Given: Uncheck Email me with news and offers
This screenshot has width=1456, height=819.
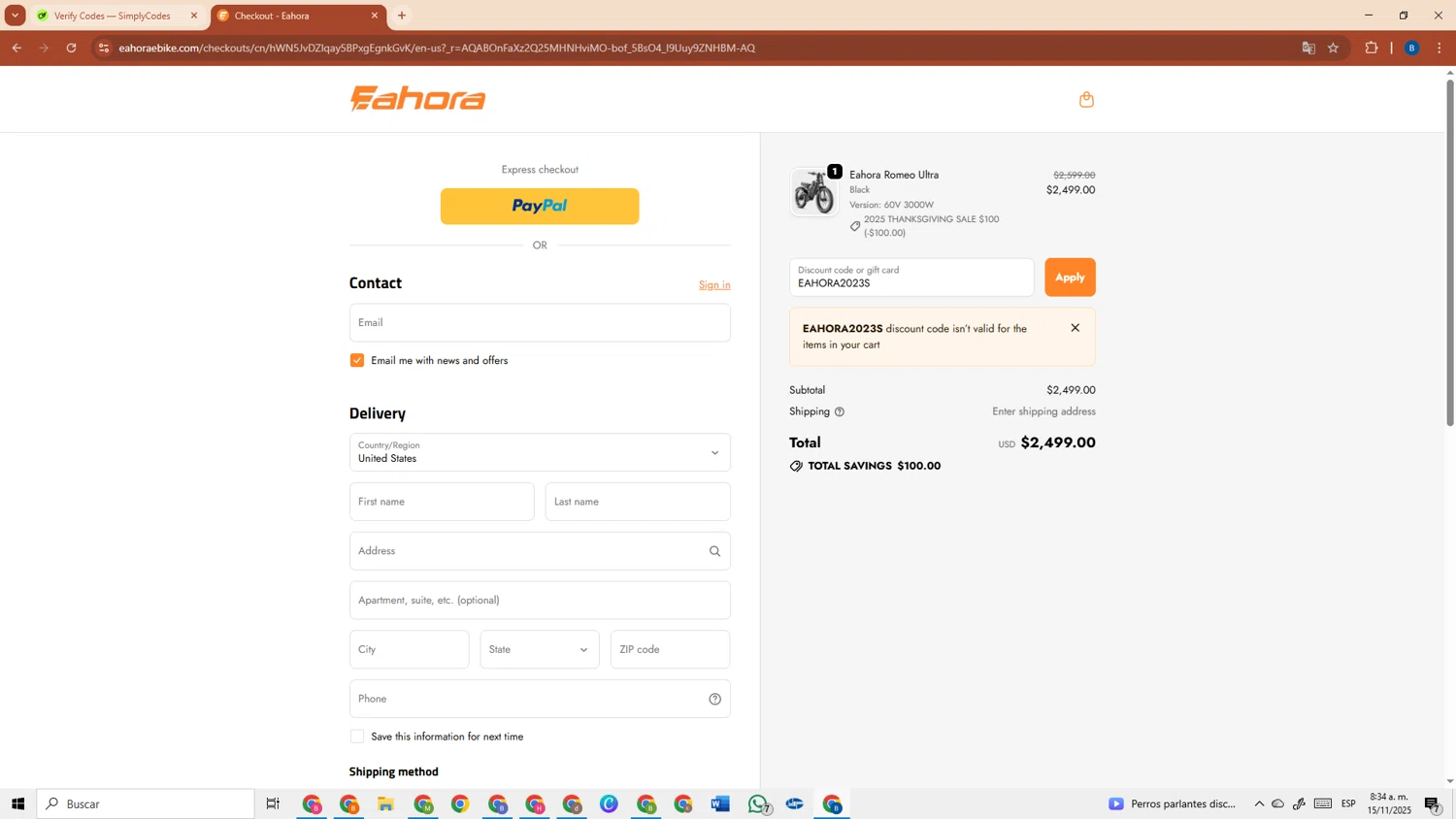Looking at the screenshot, I should click(x=357, y=360).
